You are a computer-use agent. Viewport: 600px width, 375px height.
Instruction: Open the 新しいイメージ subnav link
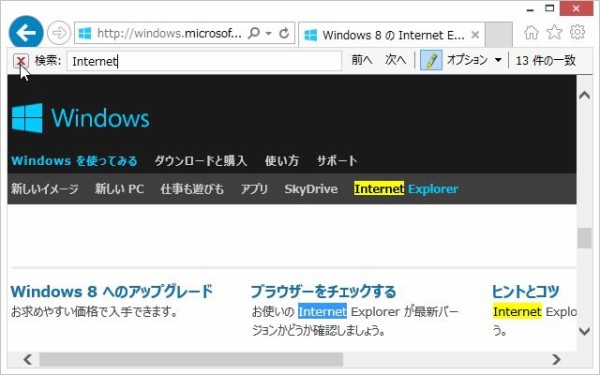[x=45, y=189]
